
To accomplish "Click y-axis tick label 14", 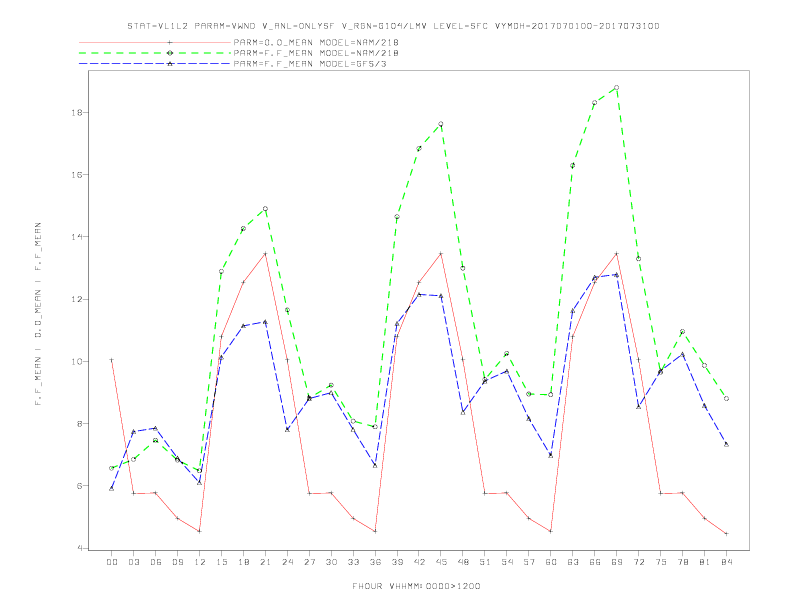I will tap(77, 237).
